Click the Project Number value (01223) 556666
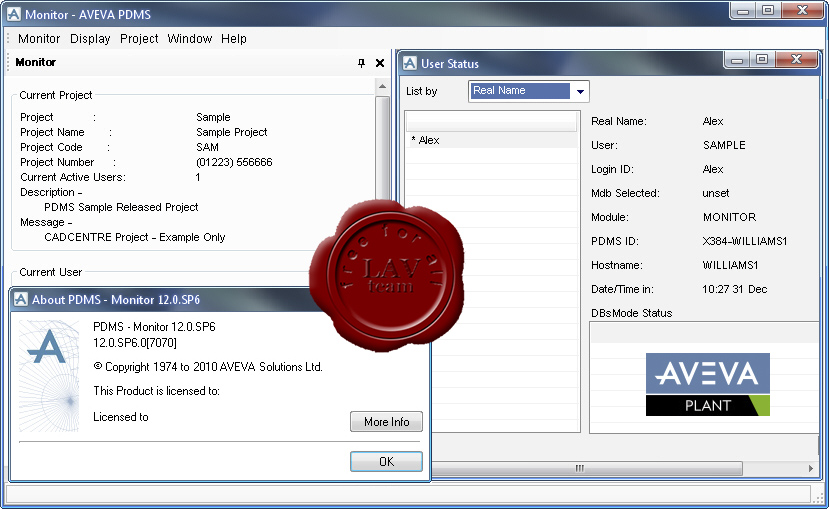 (x=234, y=162)
